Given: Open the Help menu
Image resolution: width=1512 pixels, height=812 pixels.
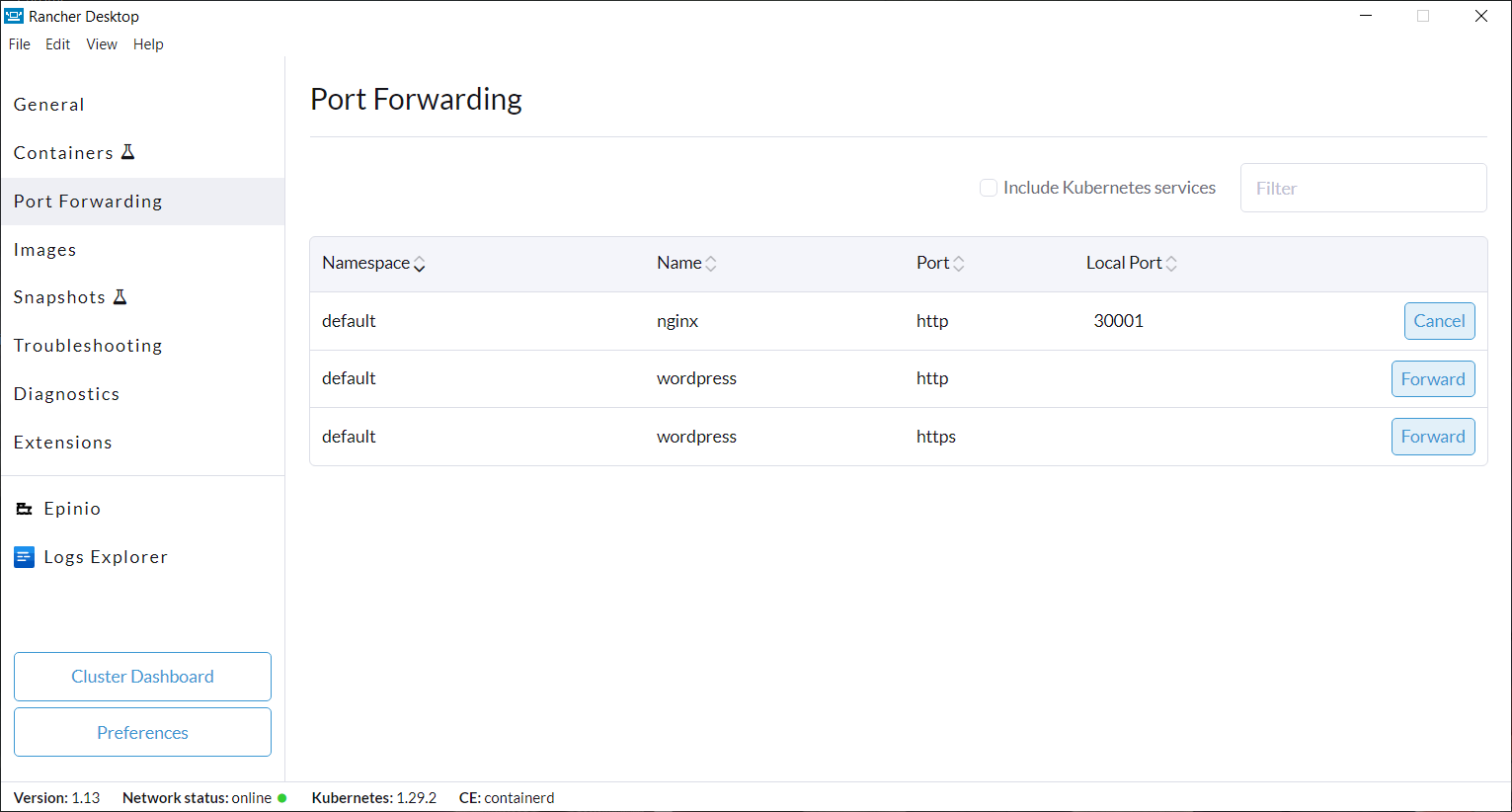Looking at the screenshot, I should [x=148, y=44].
